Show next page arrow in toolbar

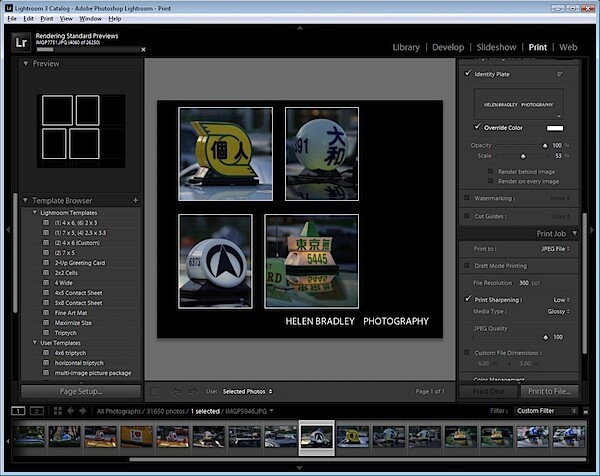[x=193, y=391]
